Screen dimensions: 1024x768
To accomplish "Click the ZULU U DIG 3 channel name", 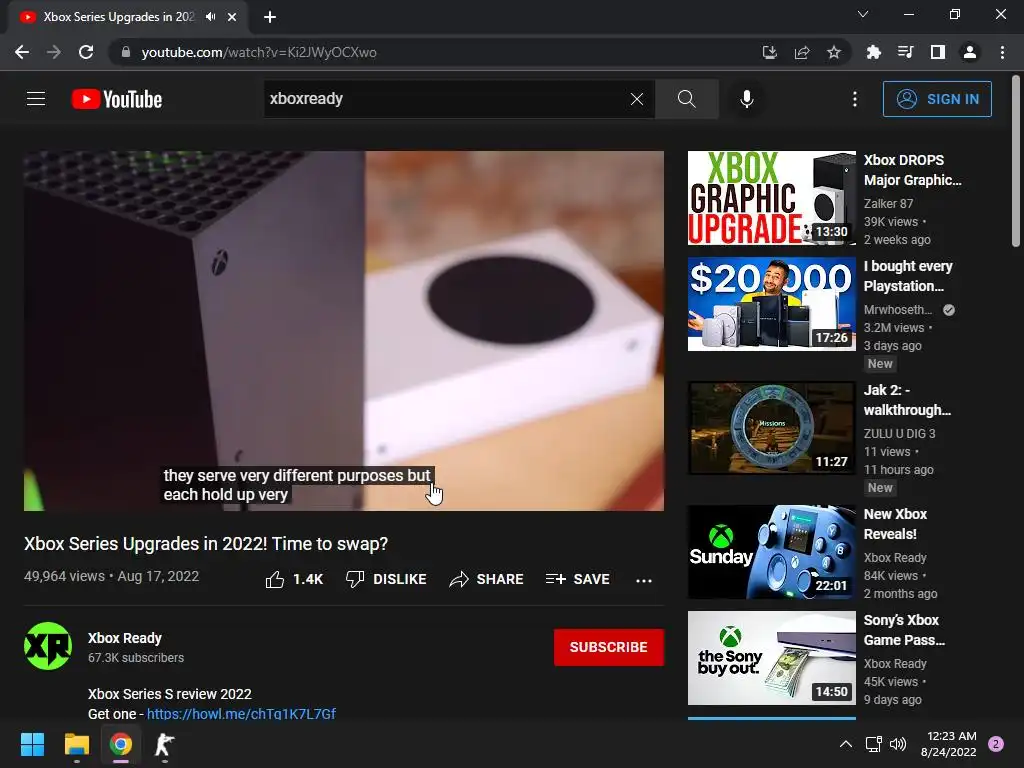I will (899, 433).
